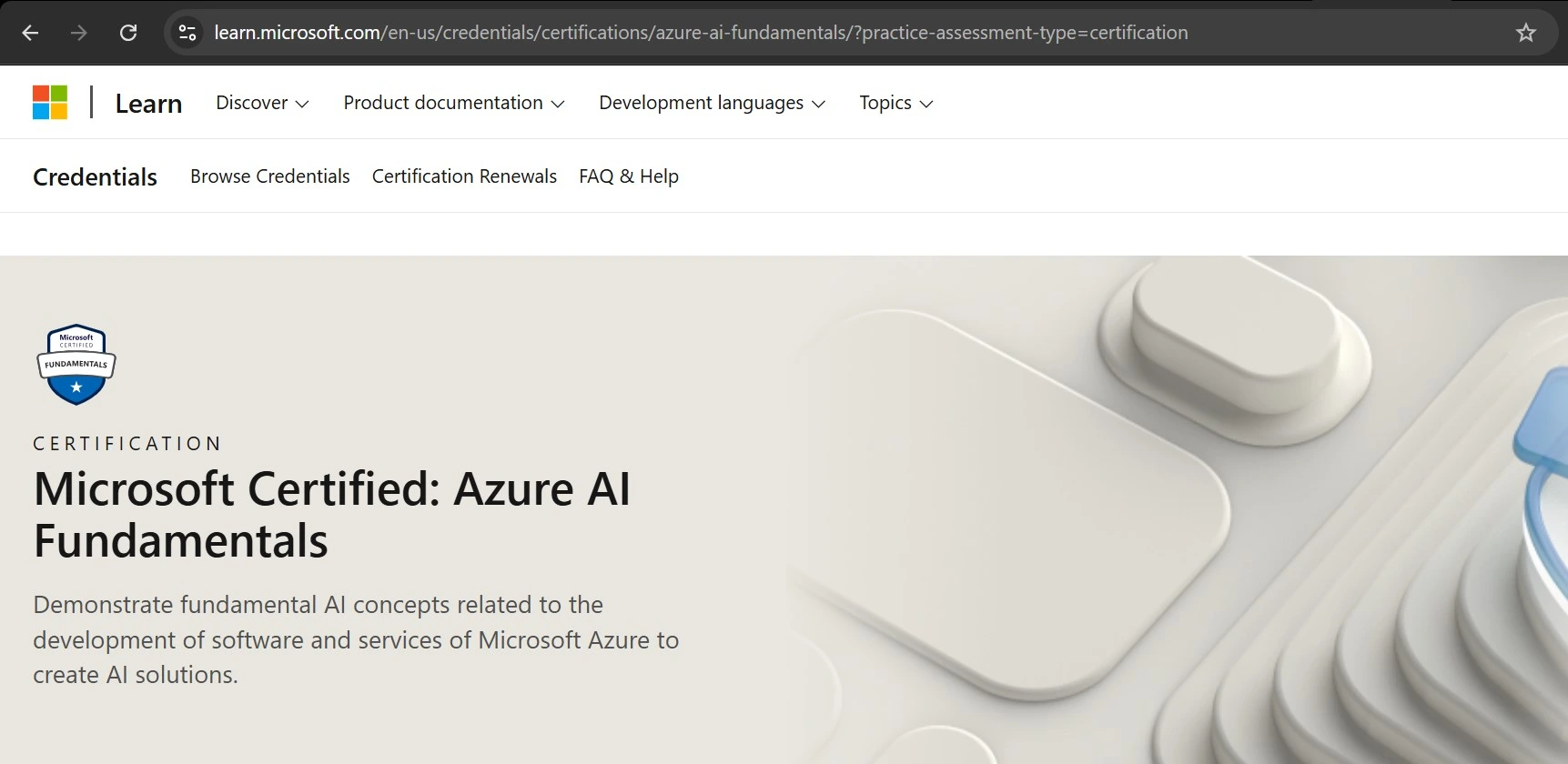
Task: Select the Azure AI Fundamentals heading text
Action: pos(332,515)
